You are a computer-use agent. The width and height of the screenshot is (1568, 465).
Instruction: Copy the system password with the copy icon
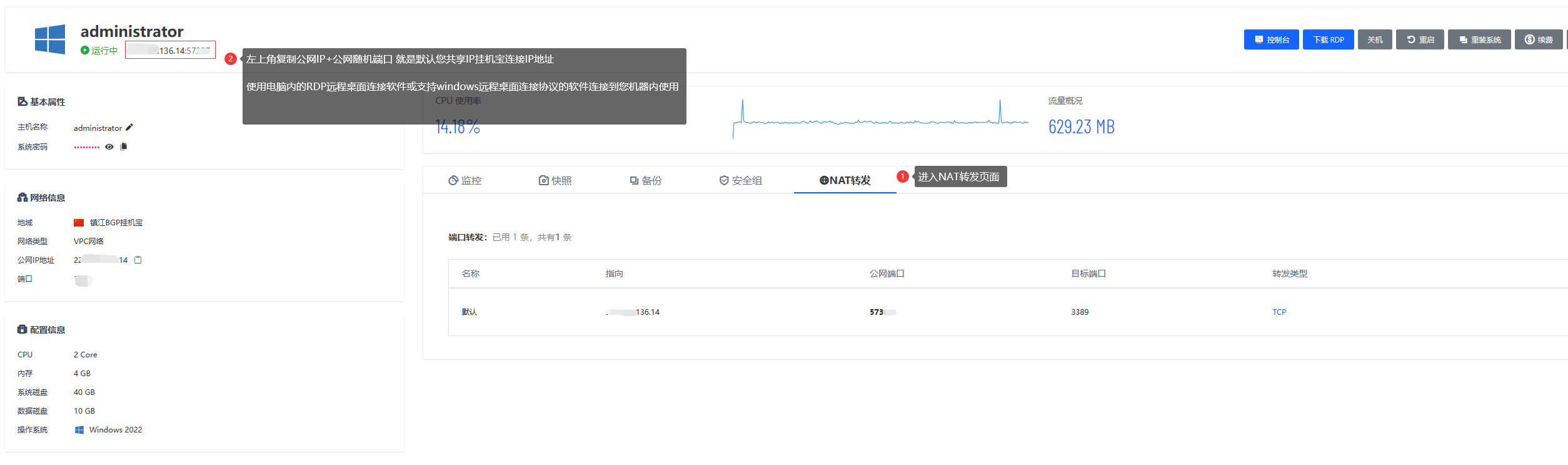tap(124, 146)
